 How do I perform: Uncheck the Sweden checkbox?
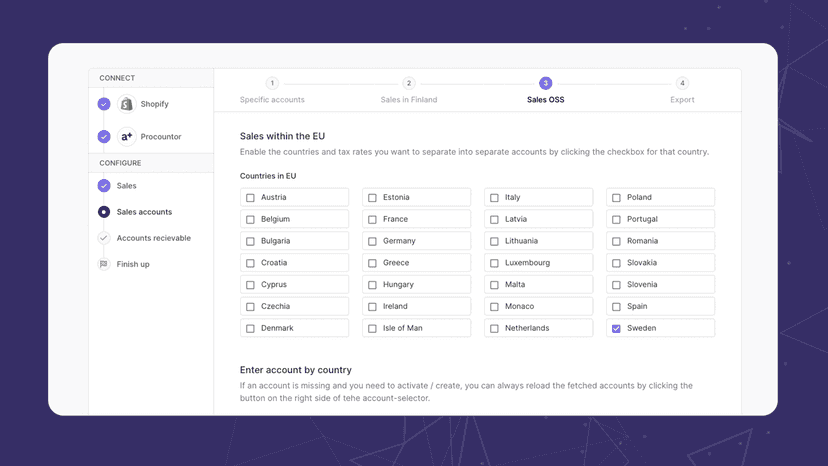click(616, 329)
